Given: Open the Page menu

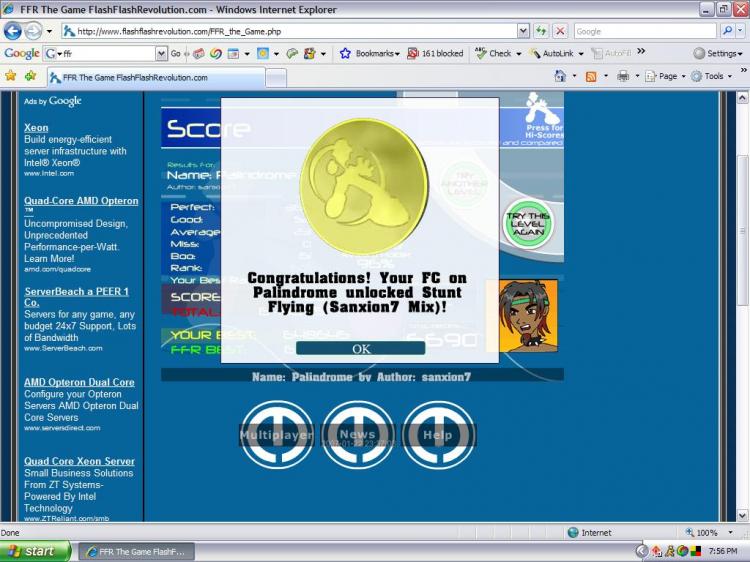Looking at the screenshot, I should 665,76.
